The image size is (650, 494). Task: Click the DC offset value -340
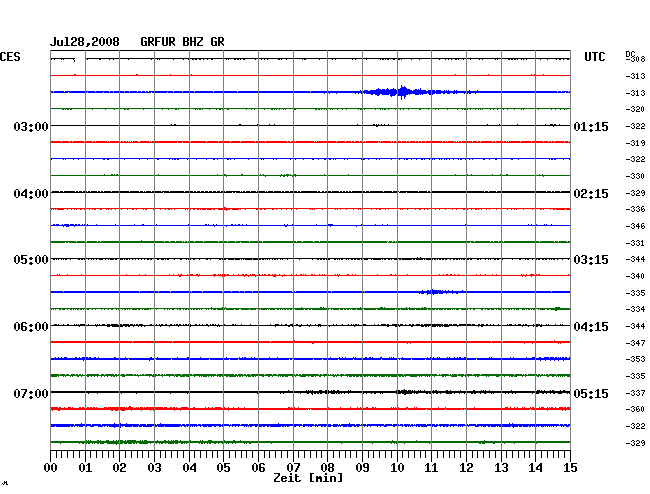(635, 276)
